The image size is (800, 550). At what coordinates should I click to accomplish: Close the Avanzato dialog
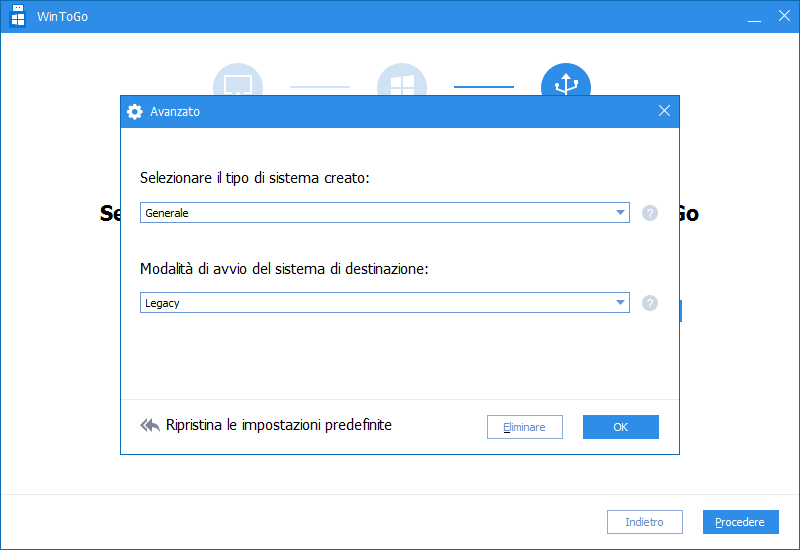click(664, 111)
